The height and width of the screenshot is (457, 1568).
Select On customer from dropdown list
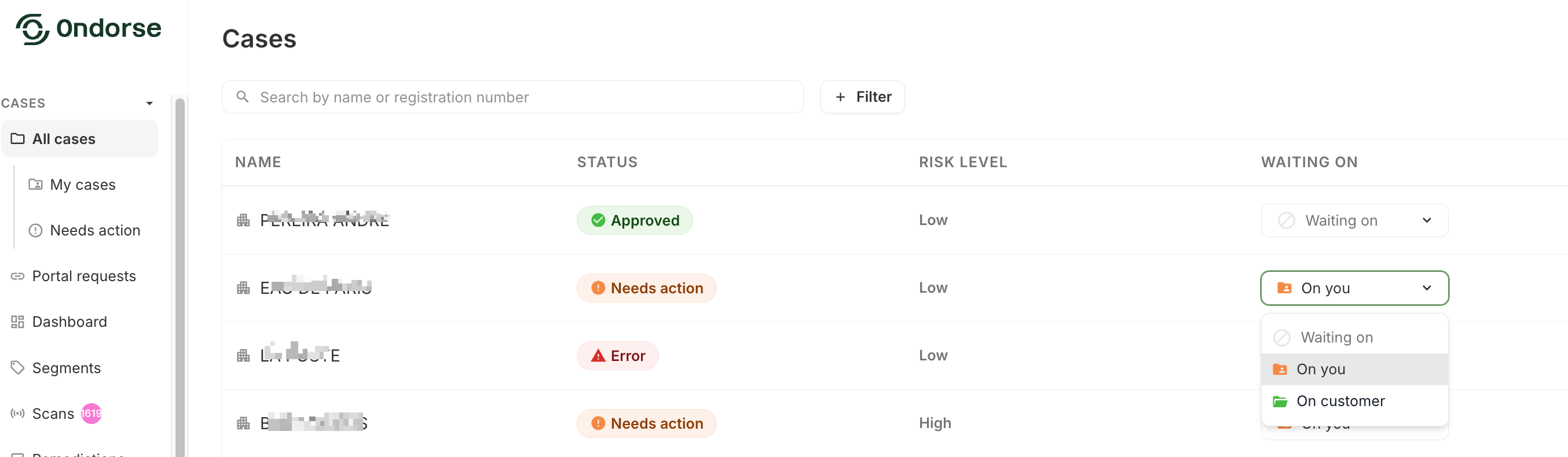click(x=1340, y=401)
